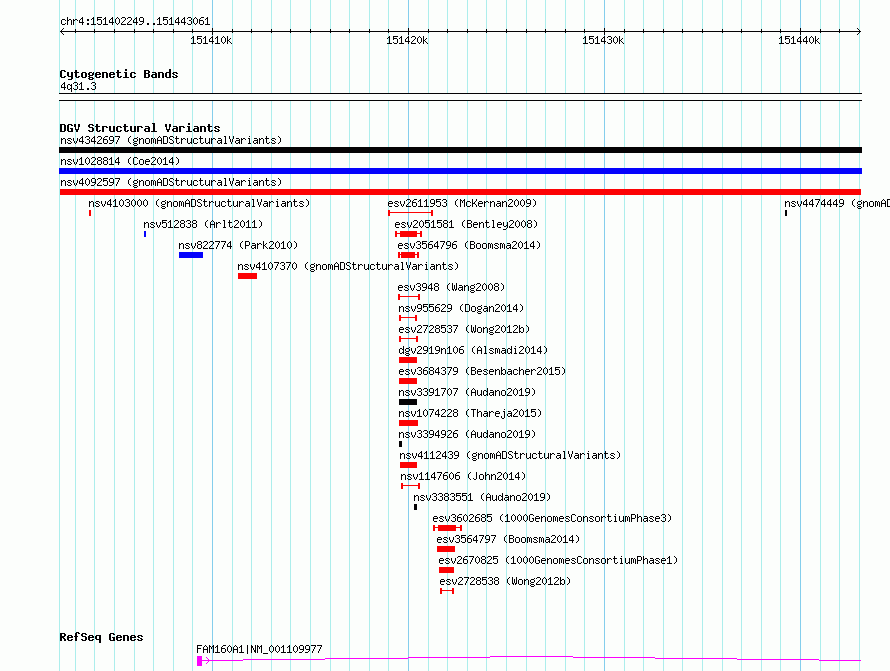Open esv2728538 (Wong2012b) variant
Screen dimensions: 890x671
point(505,581)
